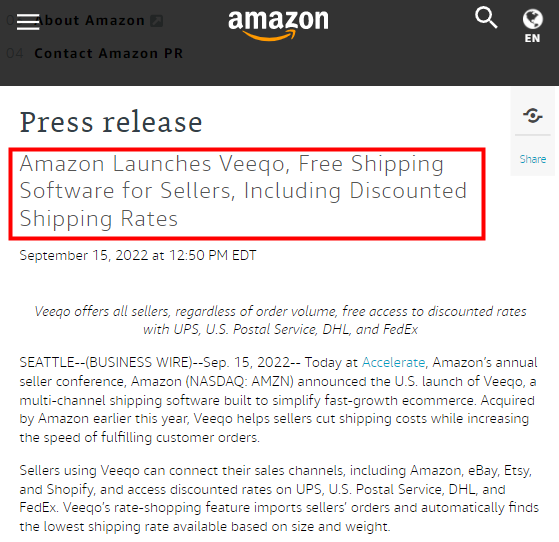Click the 04 number beside Contact Amazon PR
Viewport: 559px width, 542px height.
click(x=15, y=53)
